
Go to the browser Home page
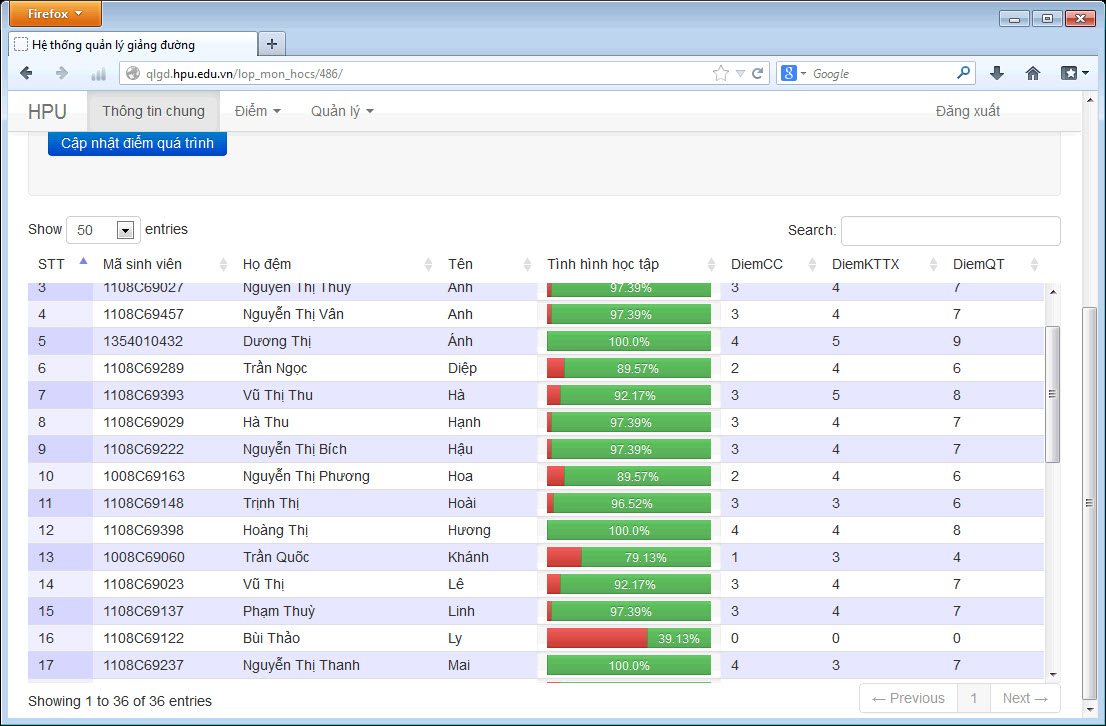tap(1033, 73)
